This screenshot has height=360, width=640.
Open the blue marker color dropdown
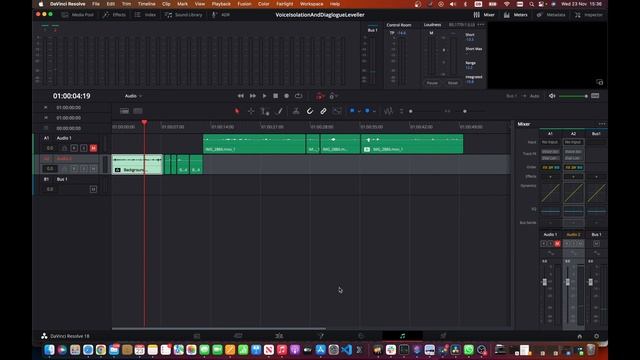pos(374,111)
